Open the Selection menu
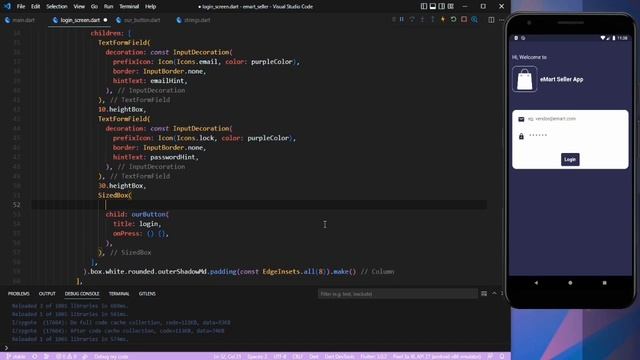Viewport: 640px width, 360px height. click(x=57, y=7)
